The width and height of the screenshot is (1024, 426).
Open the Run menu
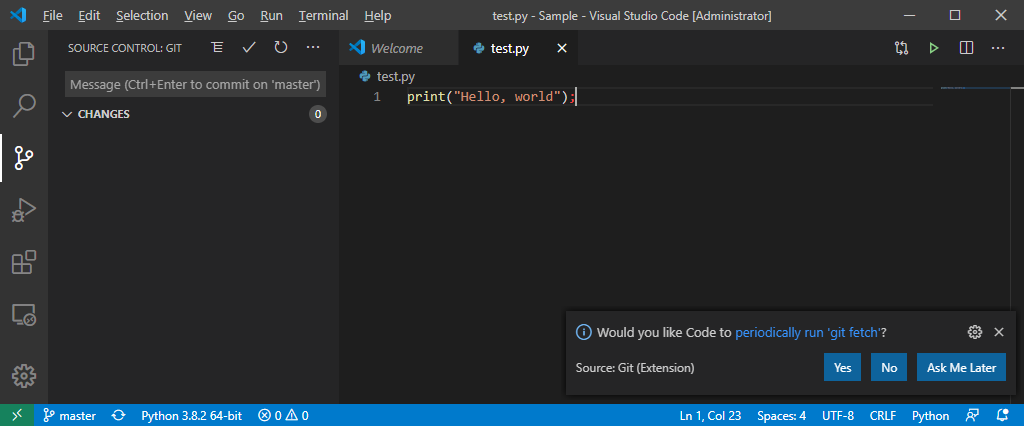click(x=271, y=15)
